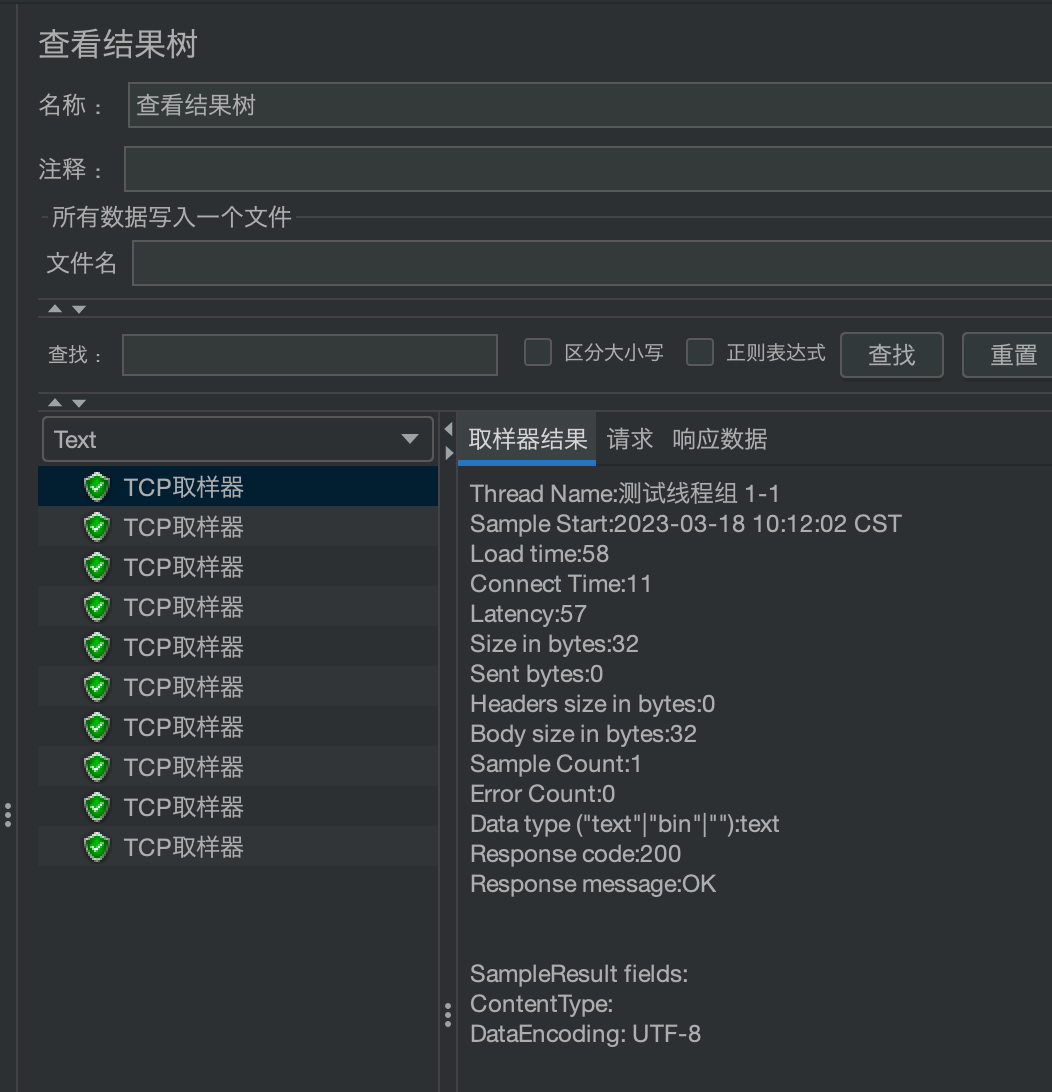This screenshot has width=1052, height=1092.
Task: Select the first TCP取样器 result row
Action: click(x=237, y=486)
